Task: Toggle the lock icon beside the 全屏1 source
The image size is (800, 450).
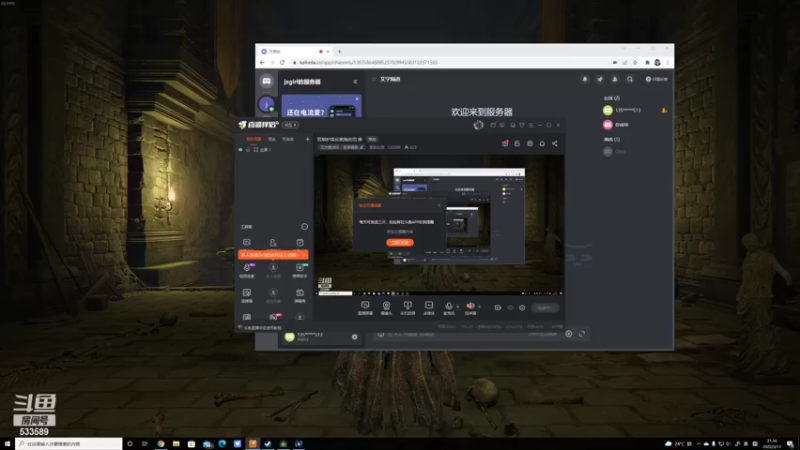Action: [x=248, y=150]
